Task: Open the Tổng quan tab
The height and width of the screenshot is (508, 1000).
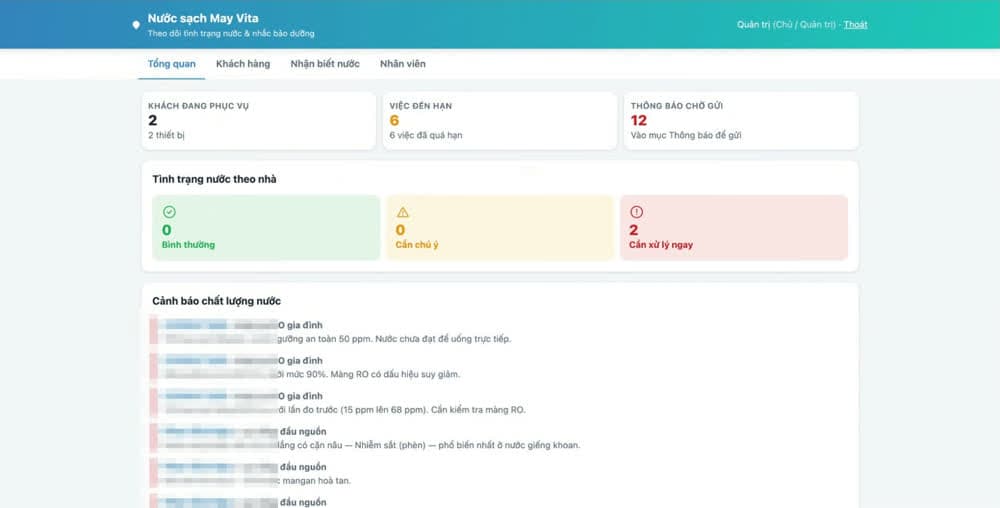Action: click(172, 64)
